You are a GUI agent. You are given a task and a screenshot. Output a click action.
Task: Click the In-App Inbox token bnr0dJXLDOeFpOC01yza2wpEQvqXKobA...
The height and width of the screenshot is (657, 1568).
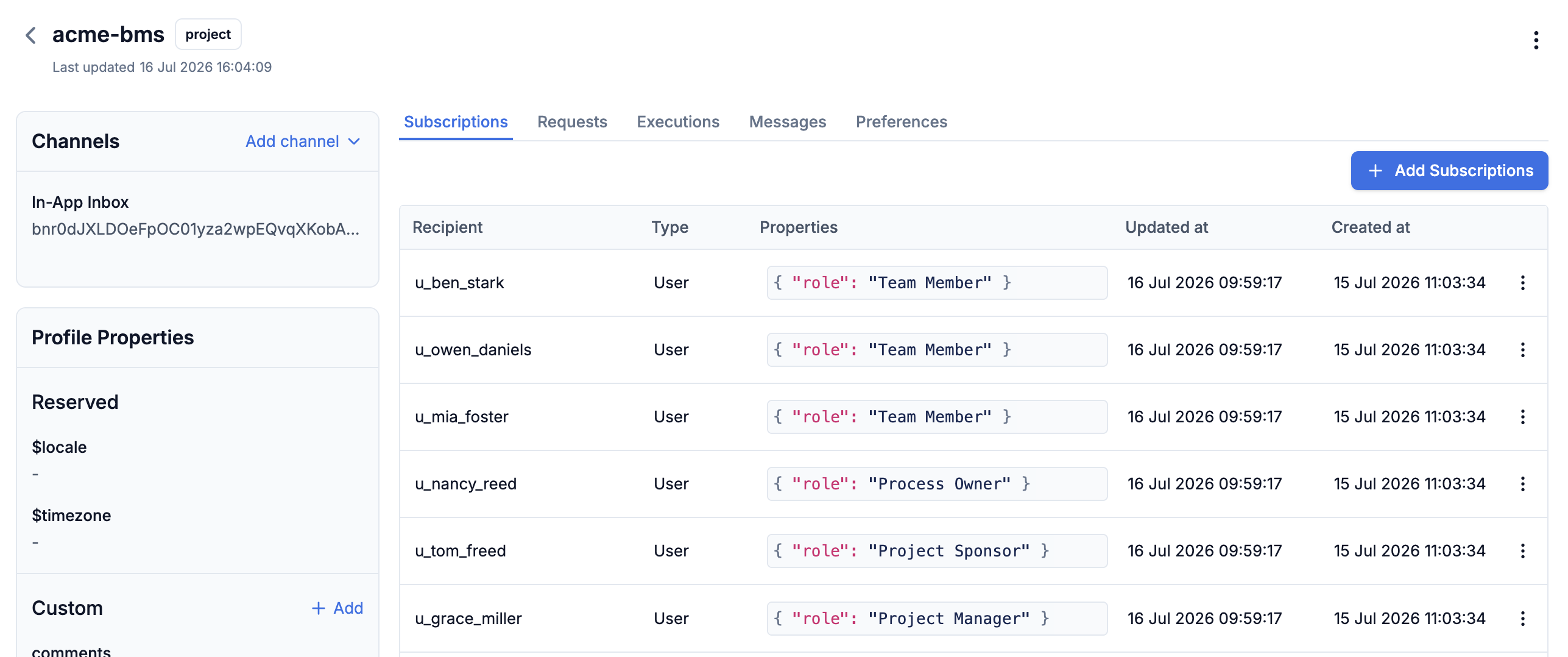point(196,229)
